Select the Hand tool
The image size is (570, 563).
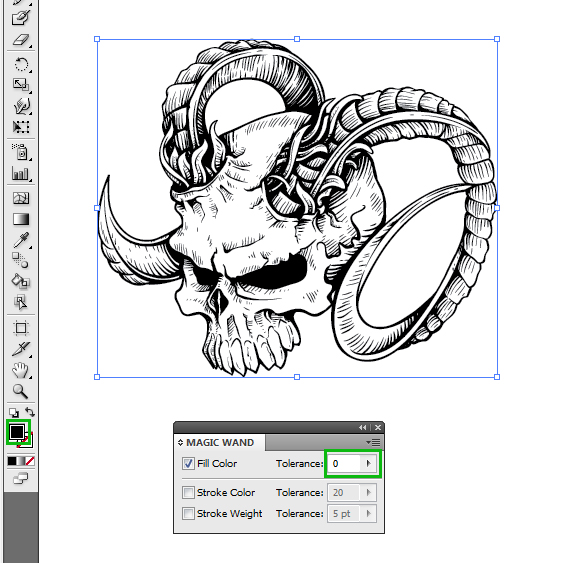pyautogui.click(x=20, y=370)
